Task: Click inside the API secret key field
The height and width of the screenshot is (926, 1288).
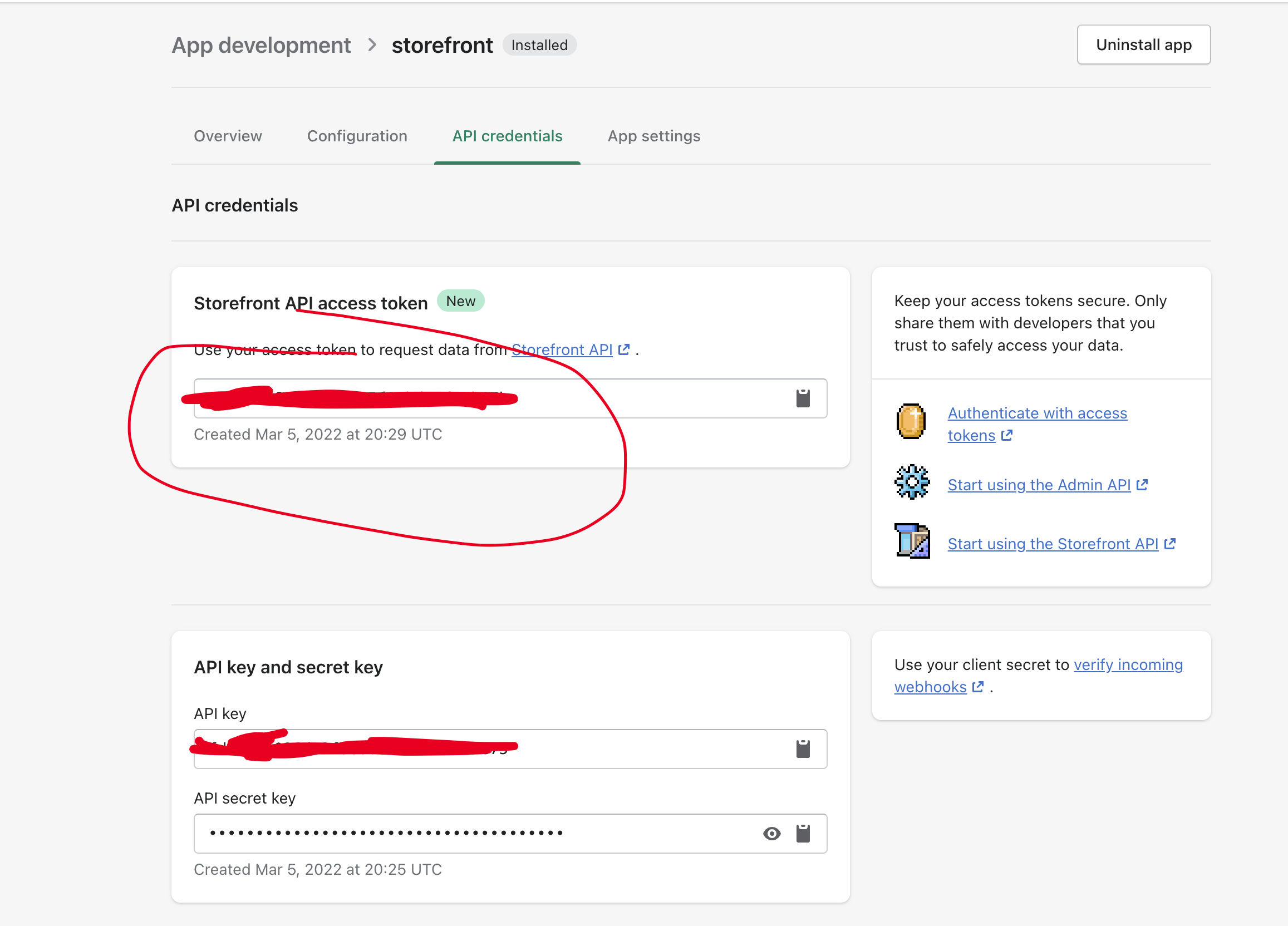Action: (510, 833)
